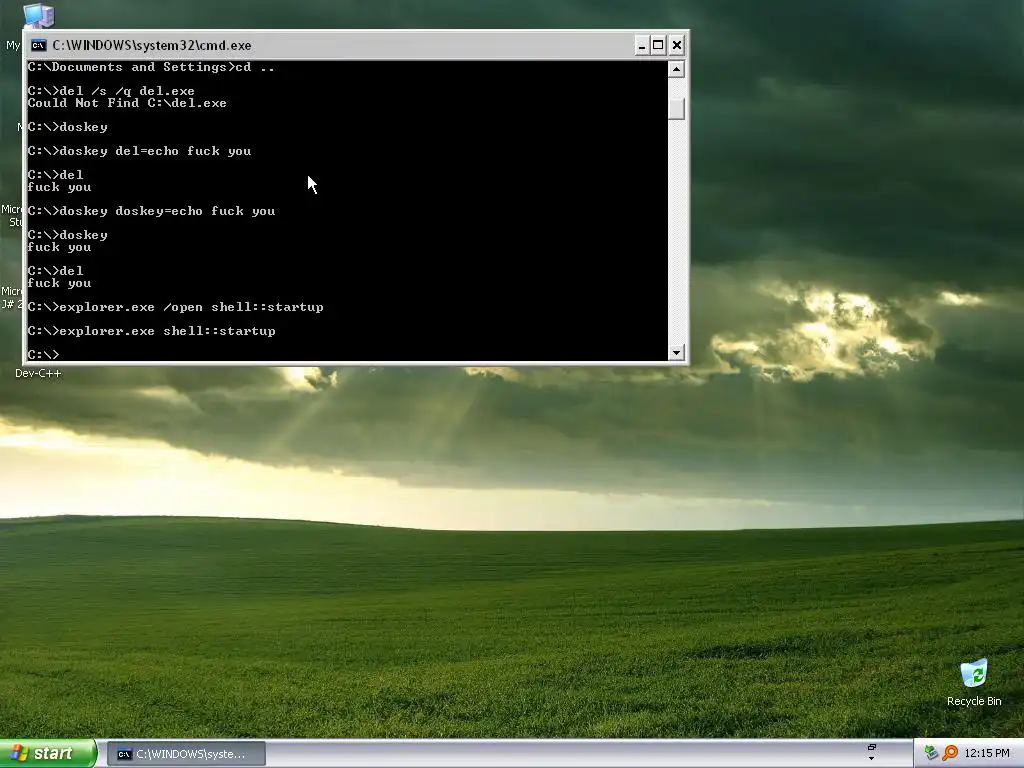Select the cmd.exe taskbar button

click(186, 754)
